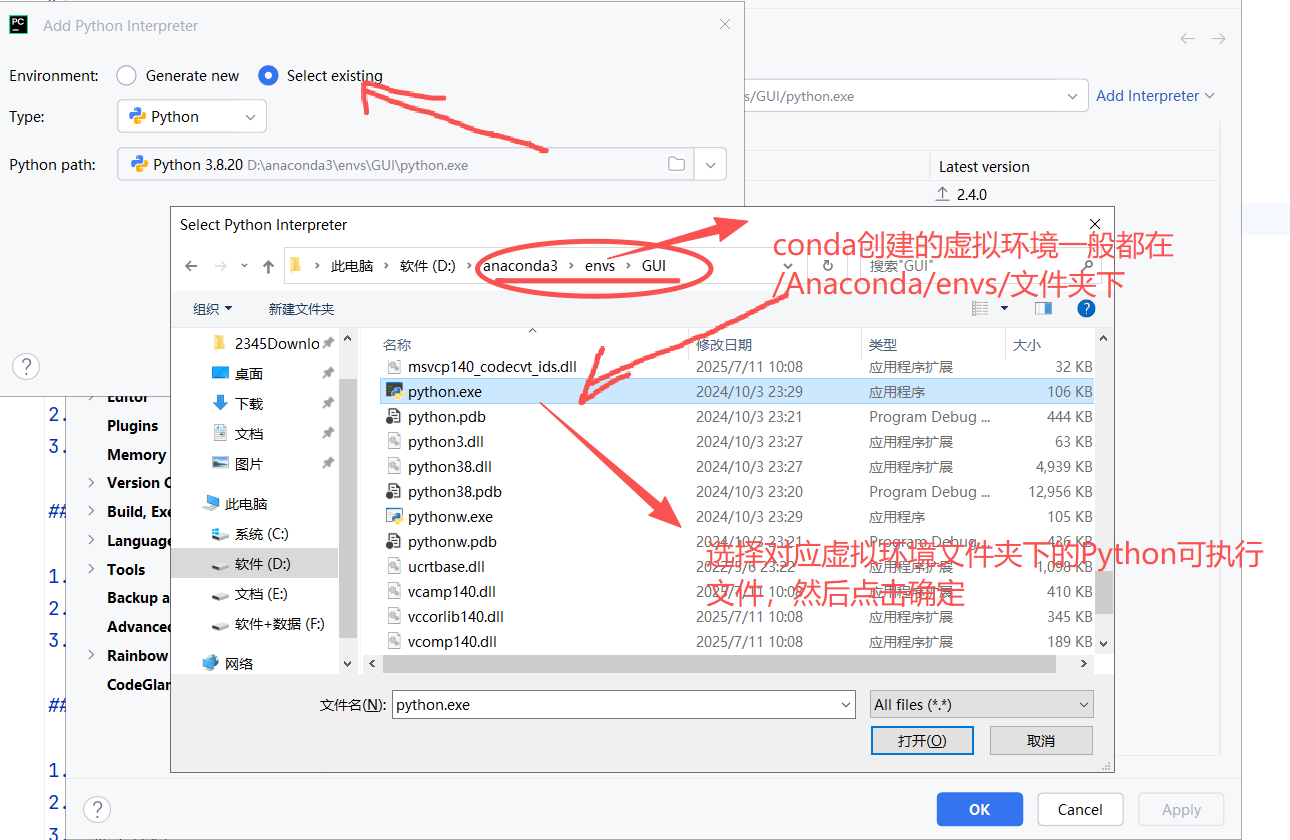The image size is (1290, 840).
Task: Open the recent locations dropdown arrow
Action: (245, 266)
